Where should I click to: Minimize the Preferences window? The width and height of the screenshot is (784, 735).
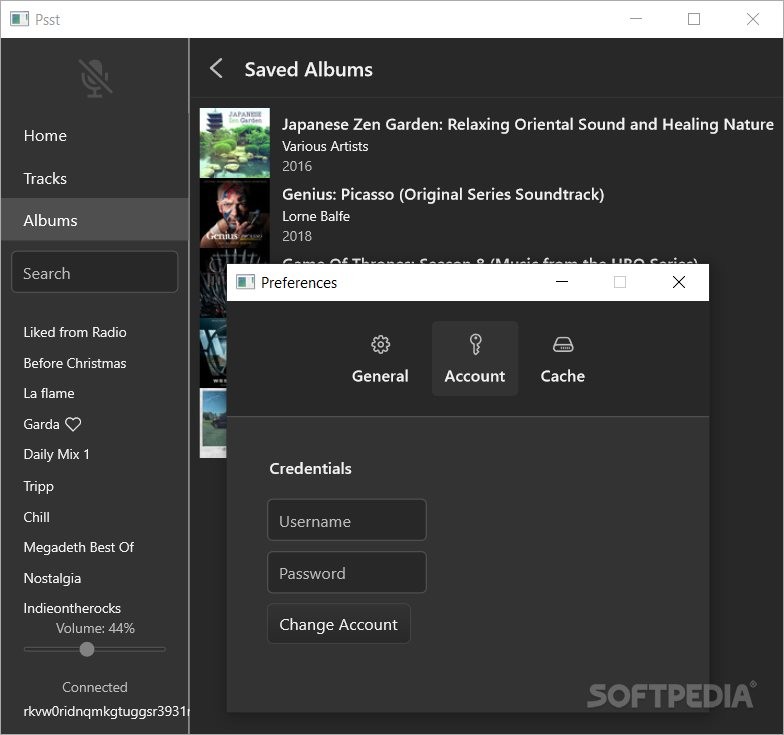pyautogui.click(x=562, y=282)
